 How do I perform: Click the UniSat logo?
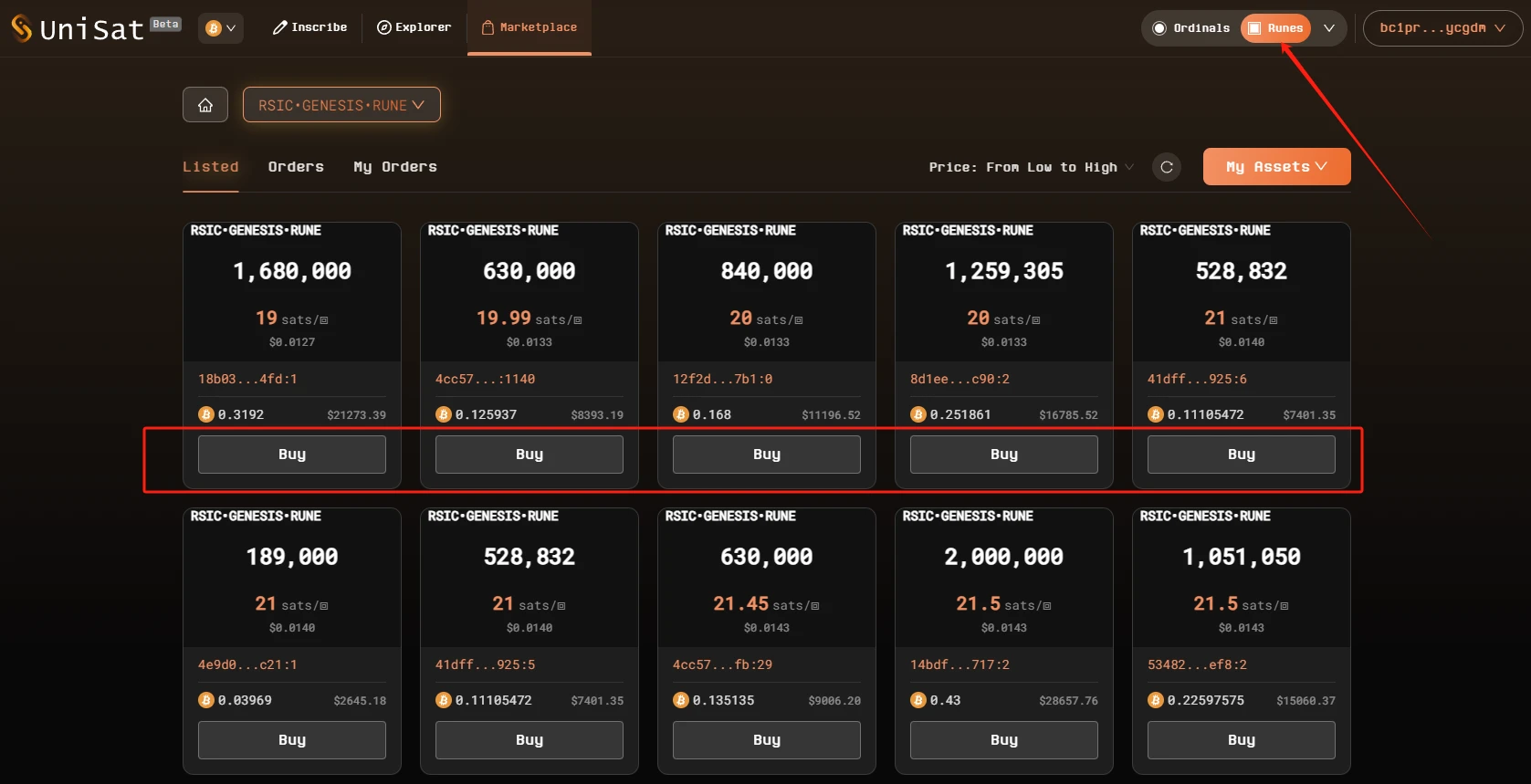[x=78, y=28]
